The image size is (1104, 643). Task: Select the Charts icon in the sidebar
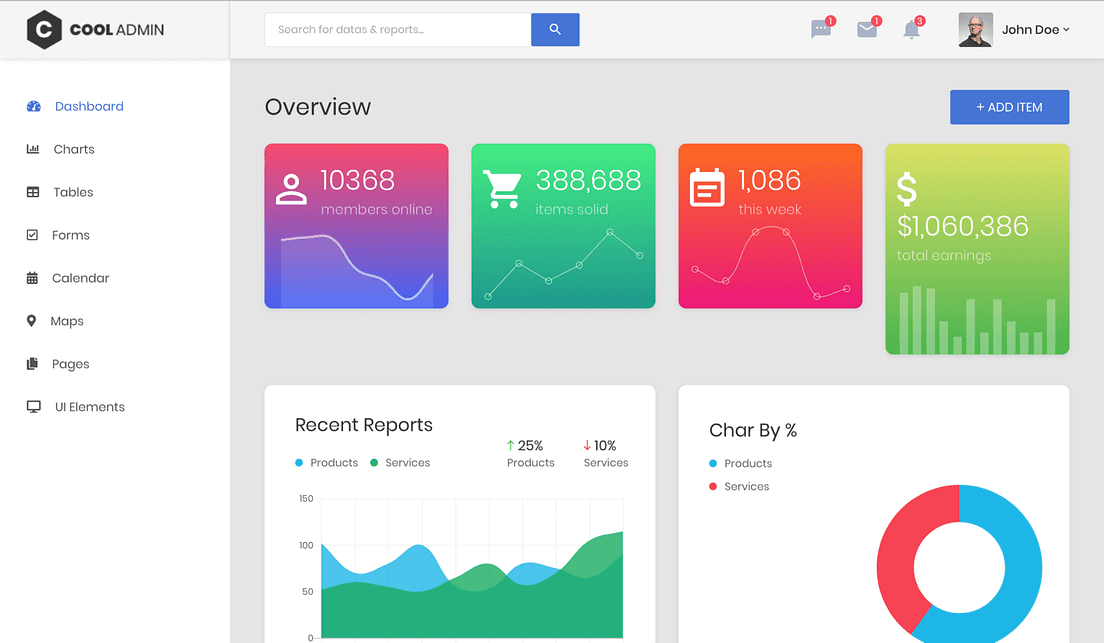pyautogui.click(x=34, y=149)
